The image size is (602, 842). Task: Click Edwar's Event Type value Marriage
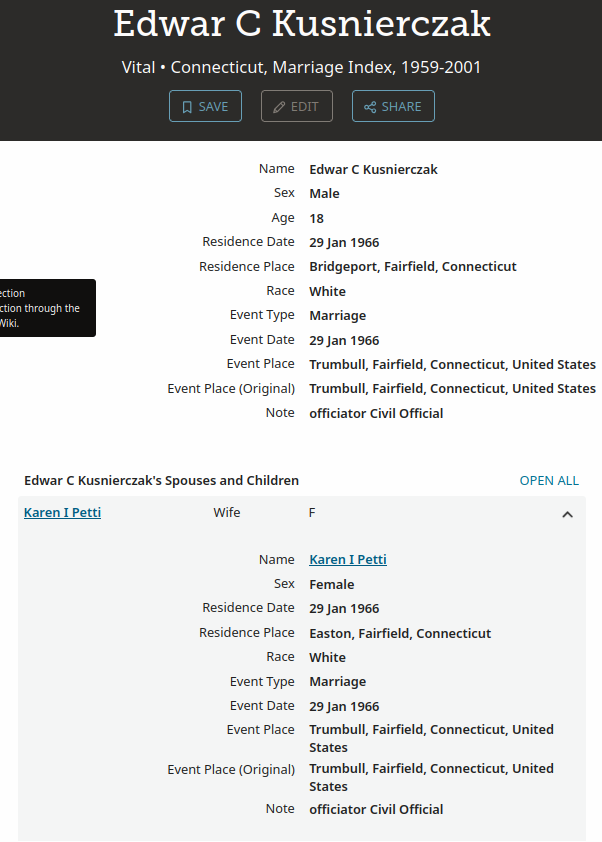coord(337,316)
